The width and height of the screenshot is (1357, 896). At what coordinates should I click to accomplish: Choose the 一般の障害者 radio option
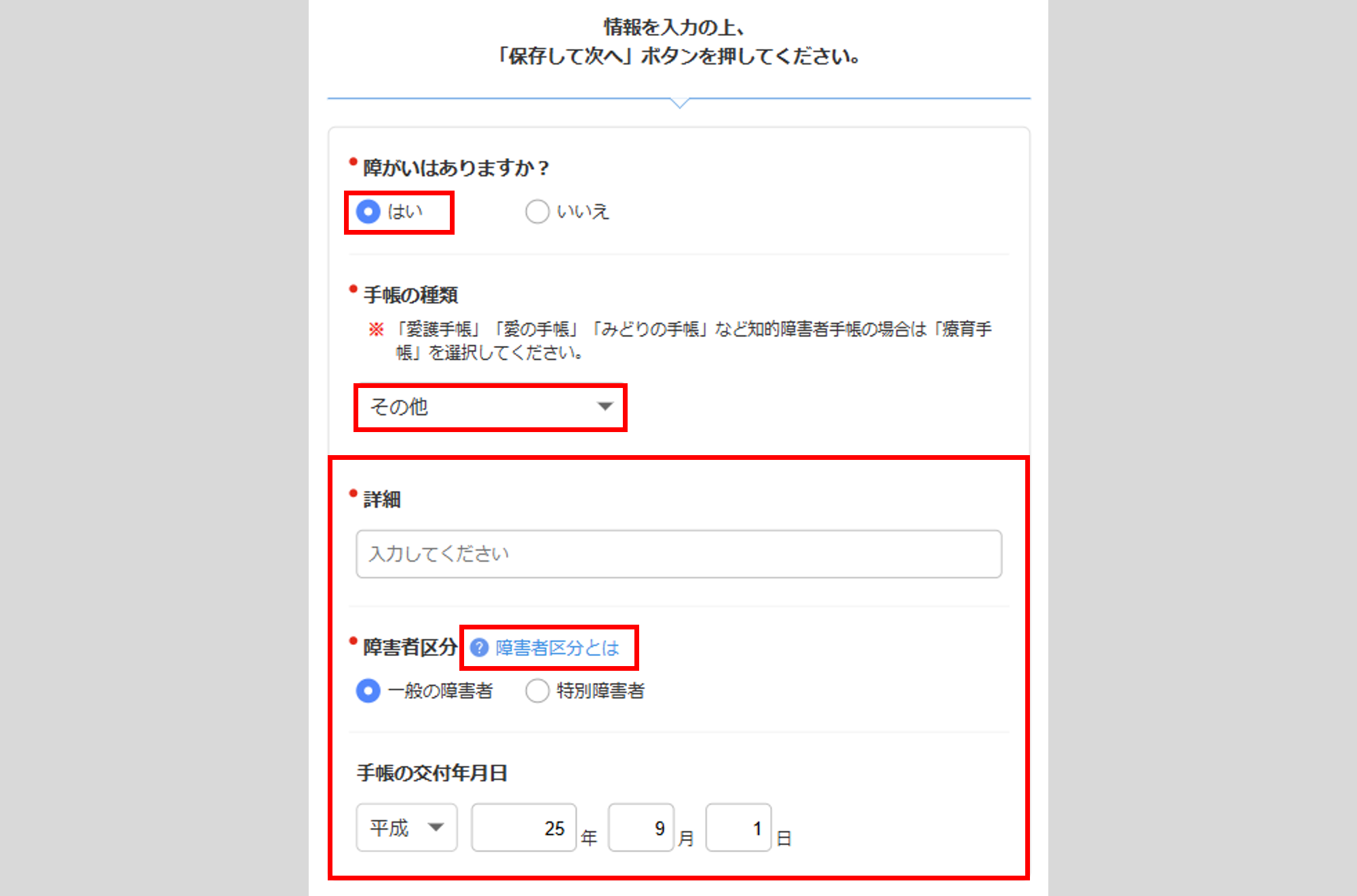368,691
